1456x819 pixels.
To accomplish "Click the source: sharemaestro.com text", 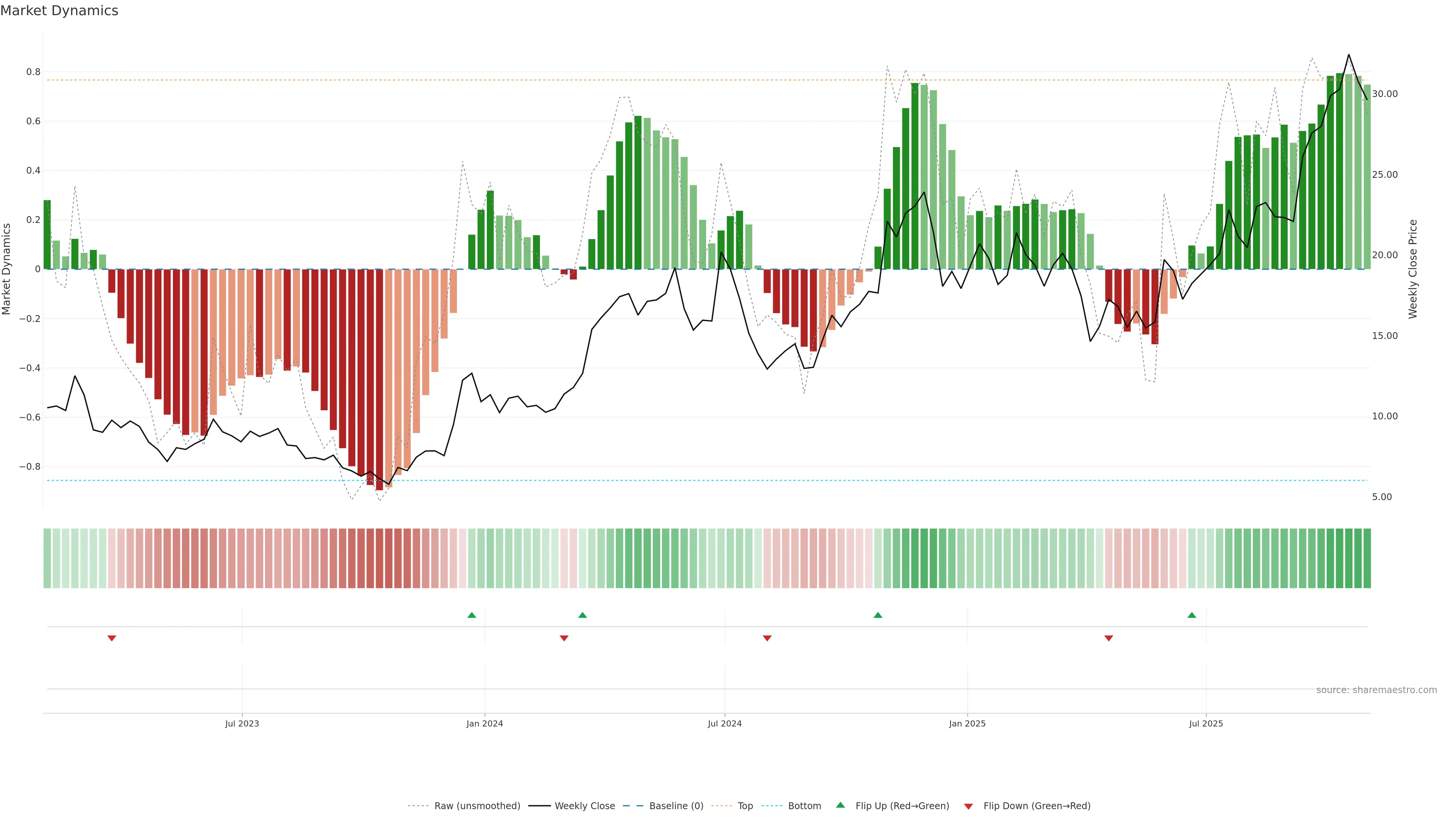I will tap(1376, 690).
